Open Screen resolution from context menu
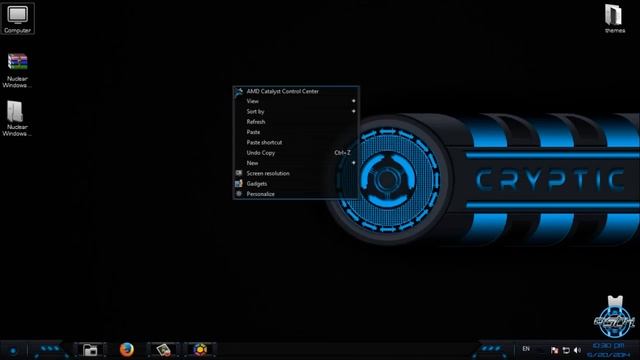 pyautogui.click(x=296, y=173)
